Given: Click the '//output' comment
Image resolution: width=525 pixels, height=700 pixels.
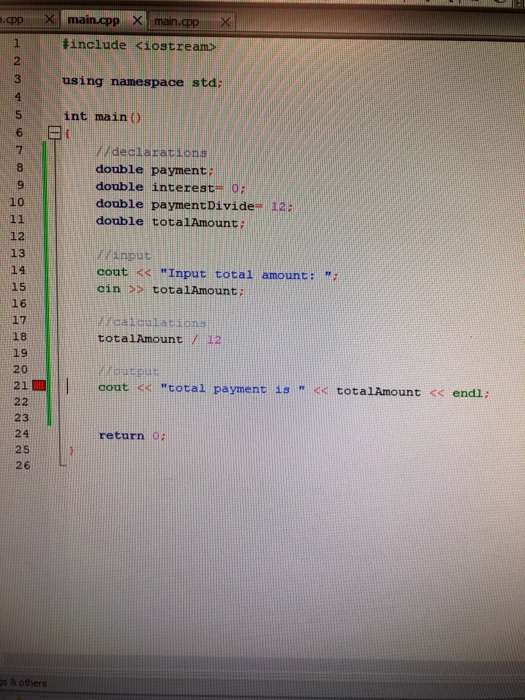Looking at the screenshot, I should coord(129,371).
